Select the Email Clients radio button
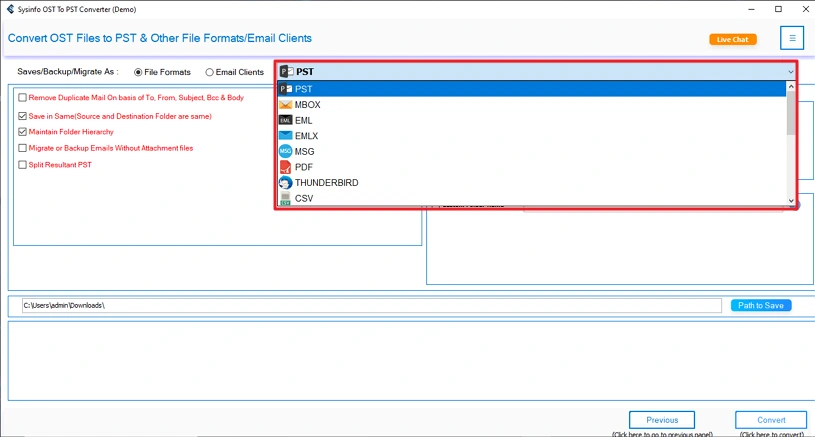 (x=209, y=72)
